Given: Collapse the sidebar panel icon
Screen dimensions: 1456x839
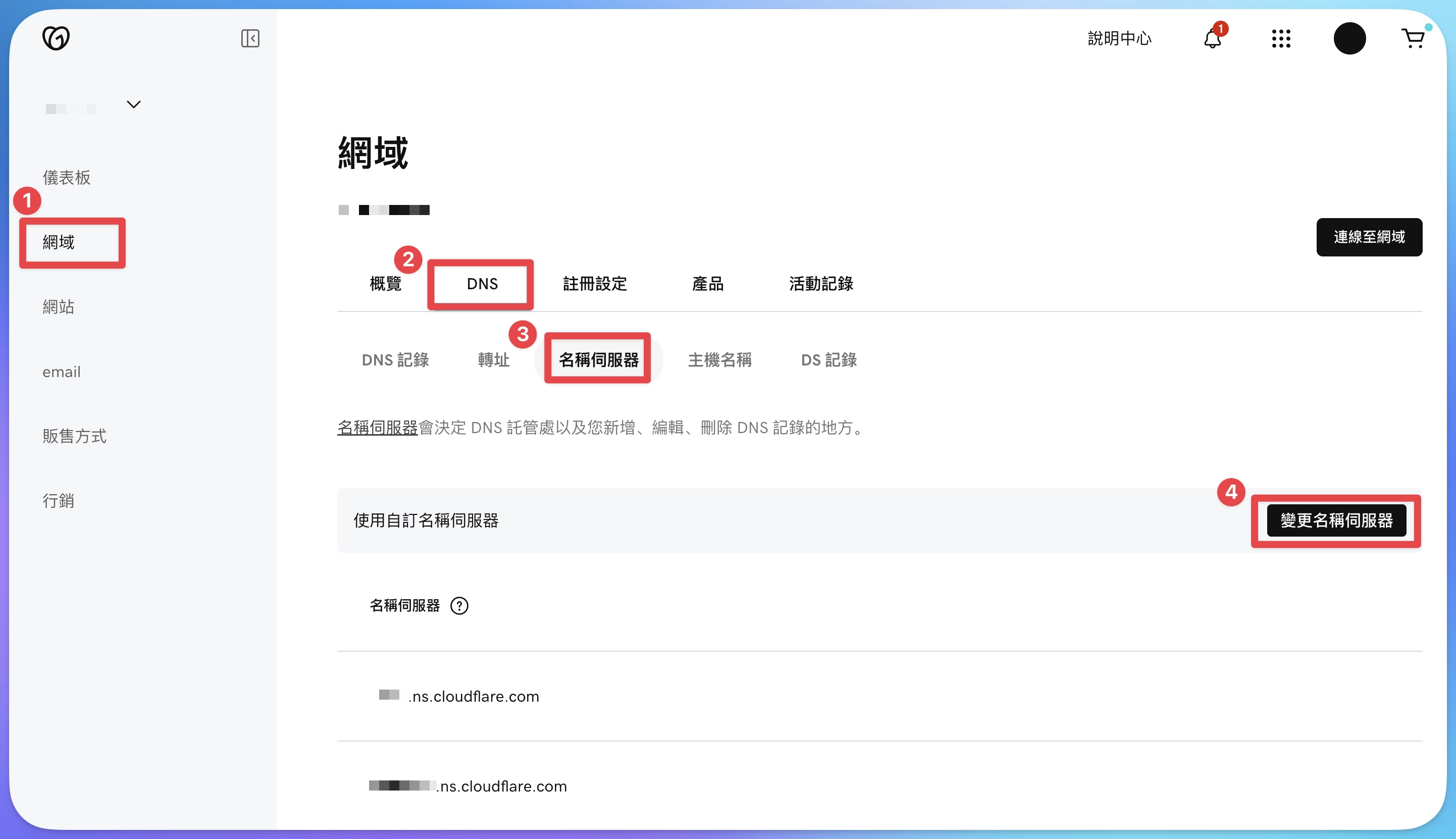Looking at the screenshot, I should pyautogui.click(x=250, y=38).
